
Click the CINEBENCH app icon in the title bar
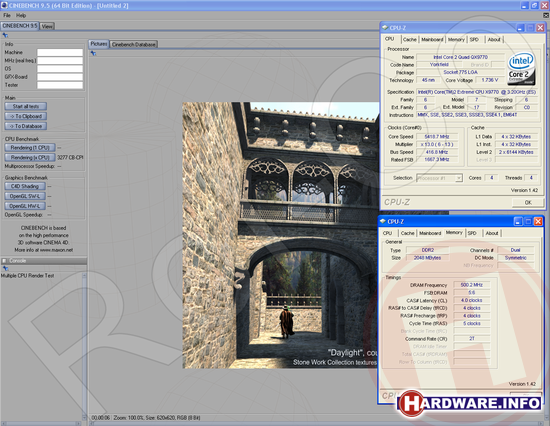point(4,5)
